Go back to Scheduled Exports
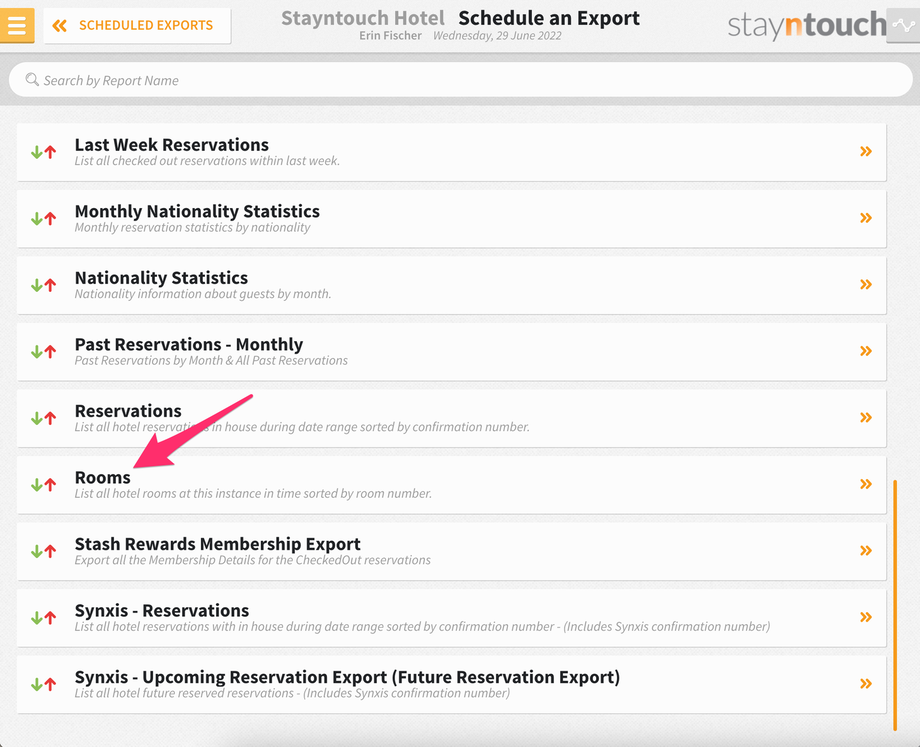Screen dimensions: 920x747 (x=137, y=25)
